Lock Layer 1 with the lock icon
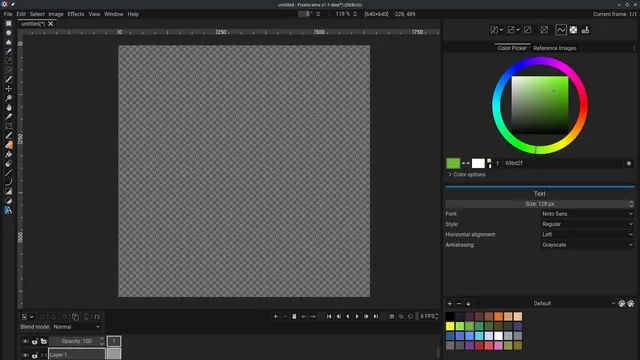The height and width of the screenshot is (360, 640). click(35, 355)
